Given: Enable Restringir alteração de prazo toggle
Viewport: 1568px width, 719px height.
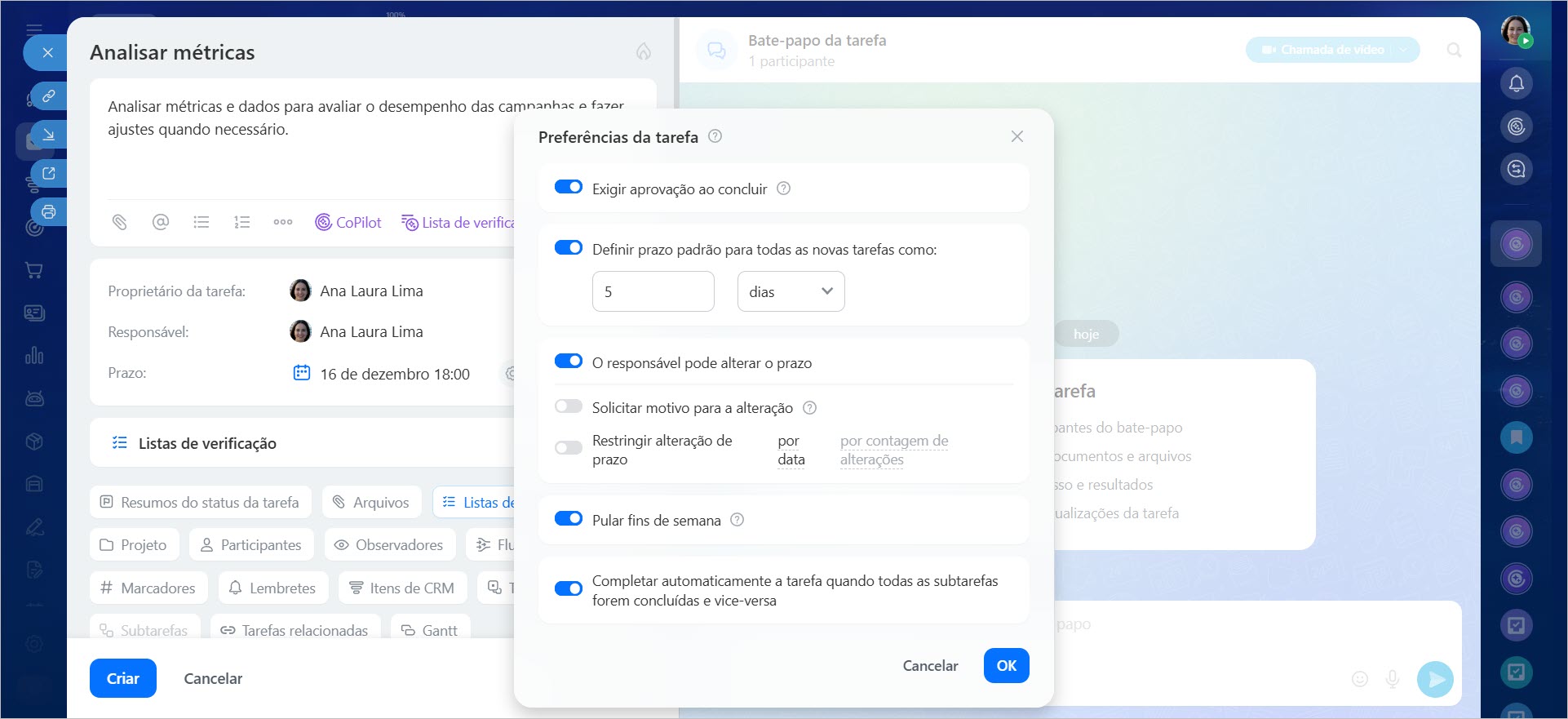Looking at the screenshot, I should coord(569,448).
